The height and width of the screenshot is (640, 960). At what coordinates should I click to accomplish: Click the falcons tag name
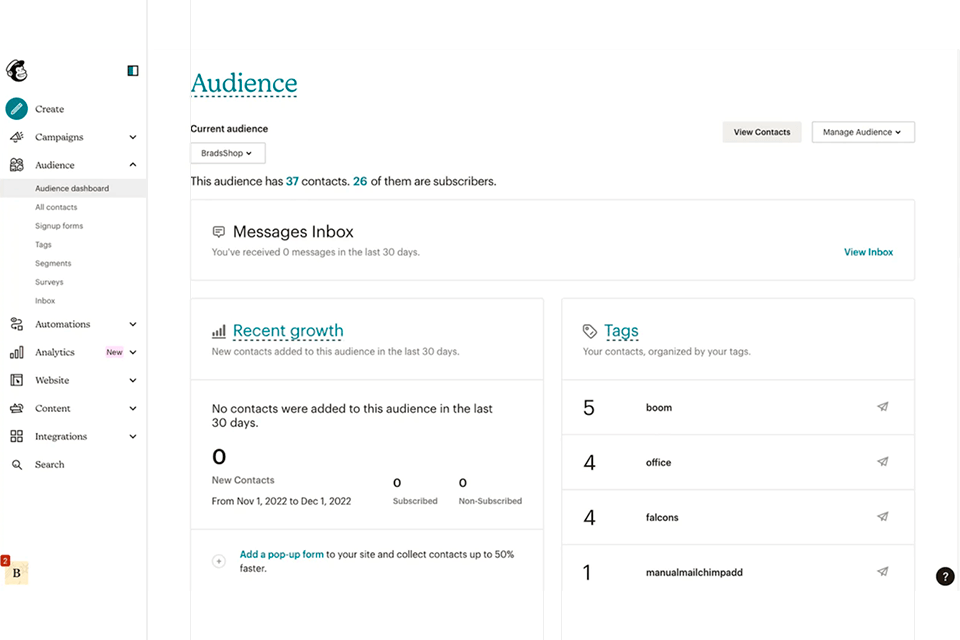(662, 518)
